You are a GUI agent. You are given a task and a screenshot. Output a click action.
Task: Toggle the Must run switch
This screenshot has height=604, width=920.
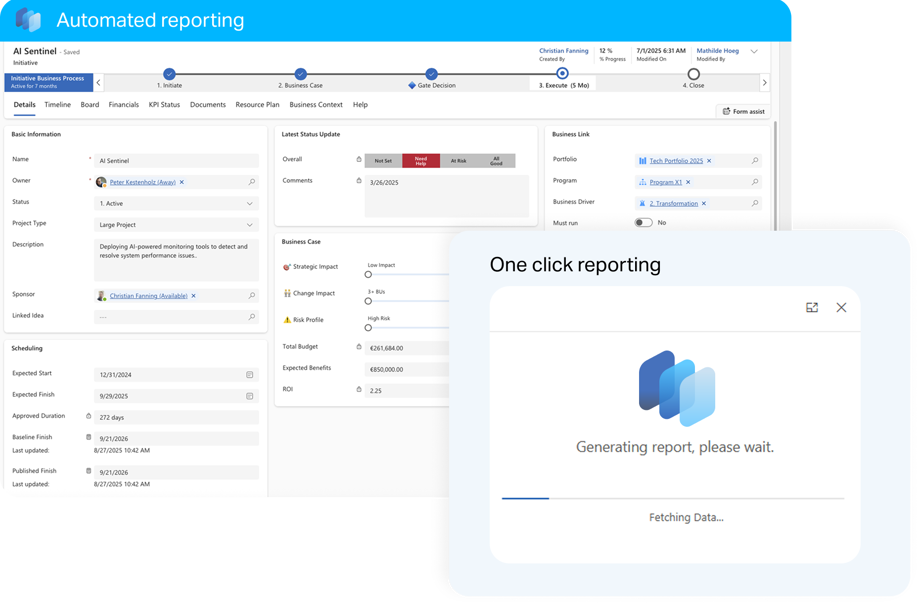click(x=643, y=223)
